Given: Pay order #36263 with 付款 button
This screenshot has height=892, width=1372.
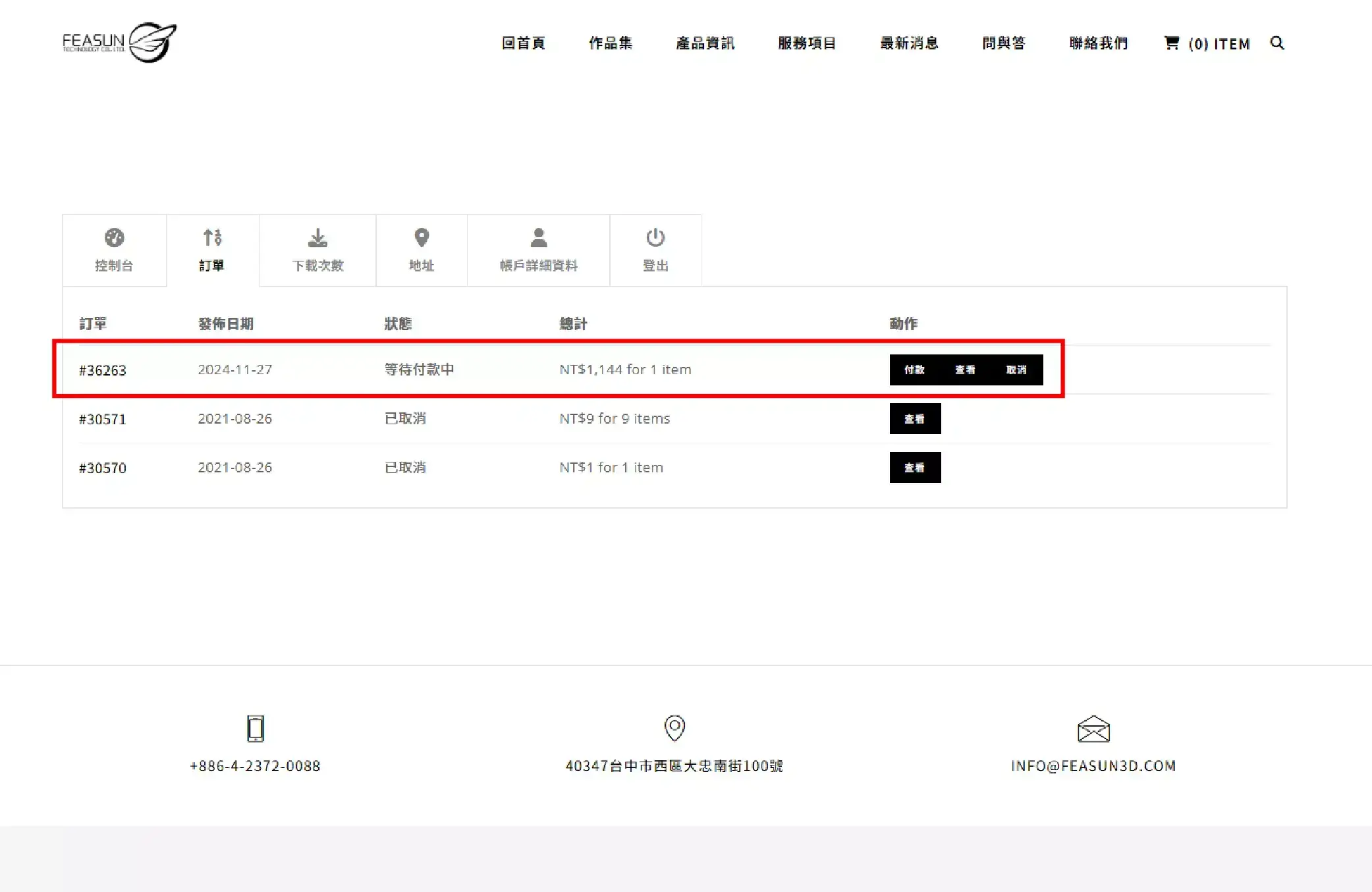Looking at the screenshot, I should [914, 370].
